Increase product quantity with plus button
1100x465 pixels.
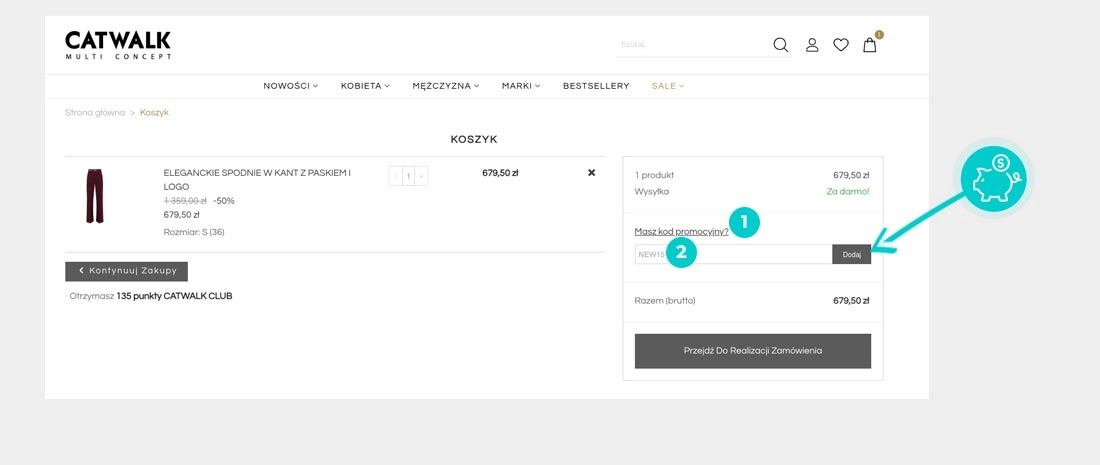pyautogui.click(x=421, y=176)
